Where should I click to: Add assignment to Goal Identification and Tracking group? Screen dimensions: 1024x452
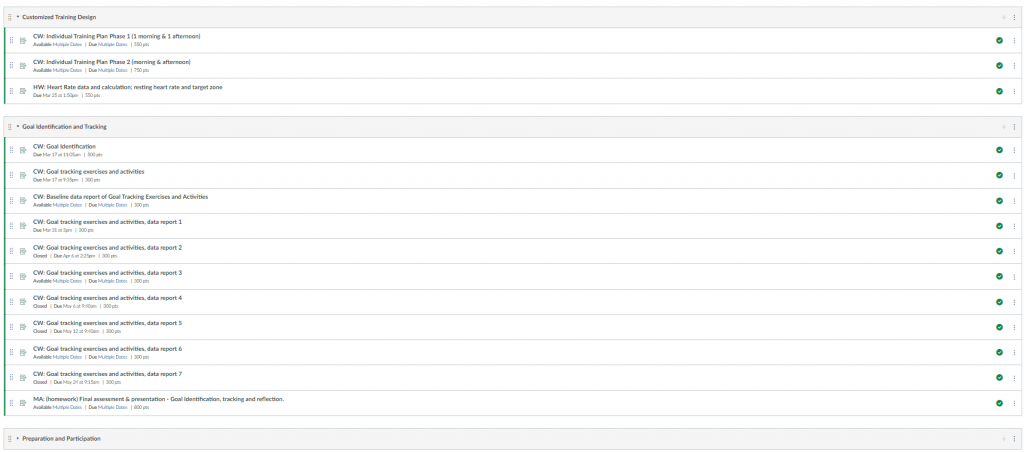click(x=1003, y=127)
